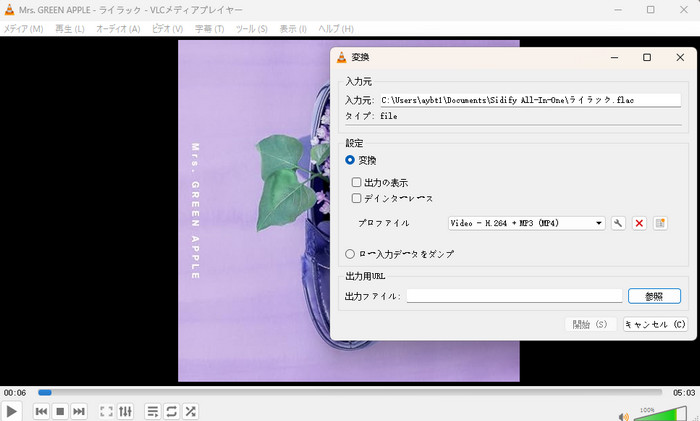Create a new profile icon
The image size is (700, 421).
[660, 223]
